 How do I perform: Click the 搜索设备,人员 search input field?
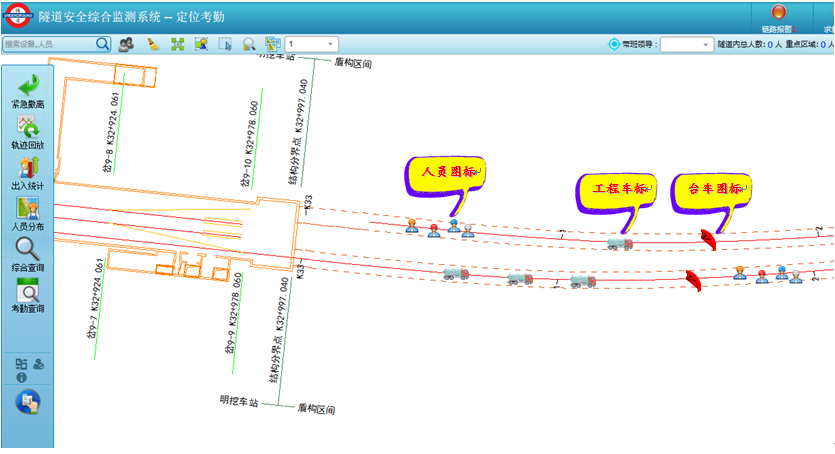48,44
